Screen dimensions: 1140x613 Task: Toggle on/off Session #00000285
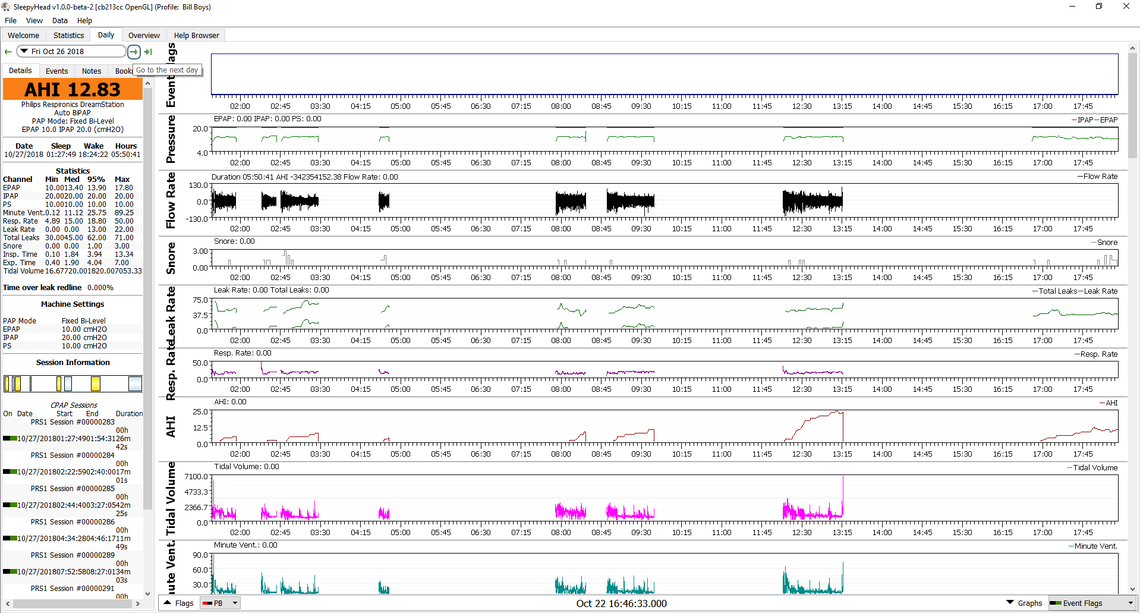pyautogui.click(x=9, y=505)
